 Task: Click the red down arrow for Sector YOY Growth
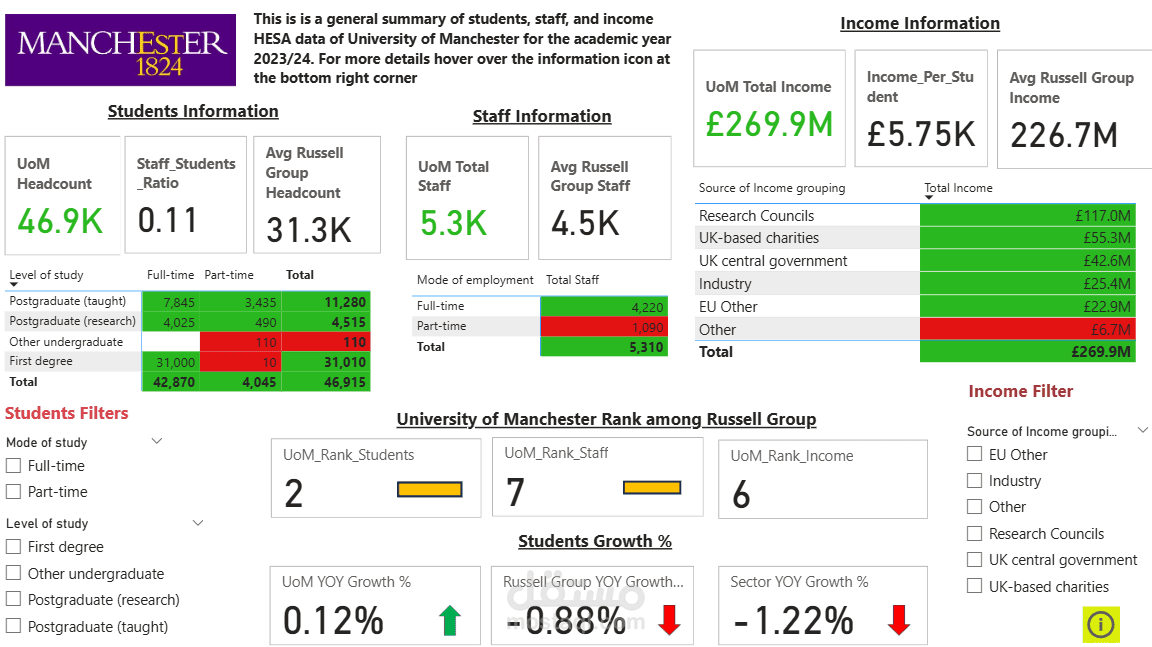pos(897,619)
